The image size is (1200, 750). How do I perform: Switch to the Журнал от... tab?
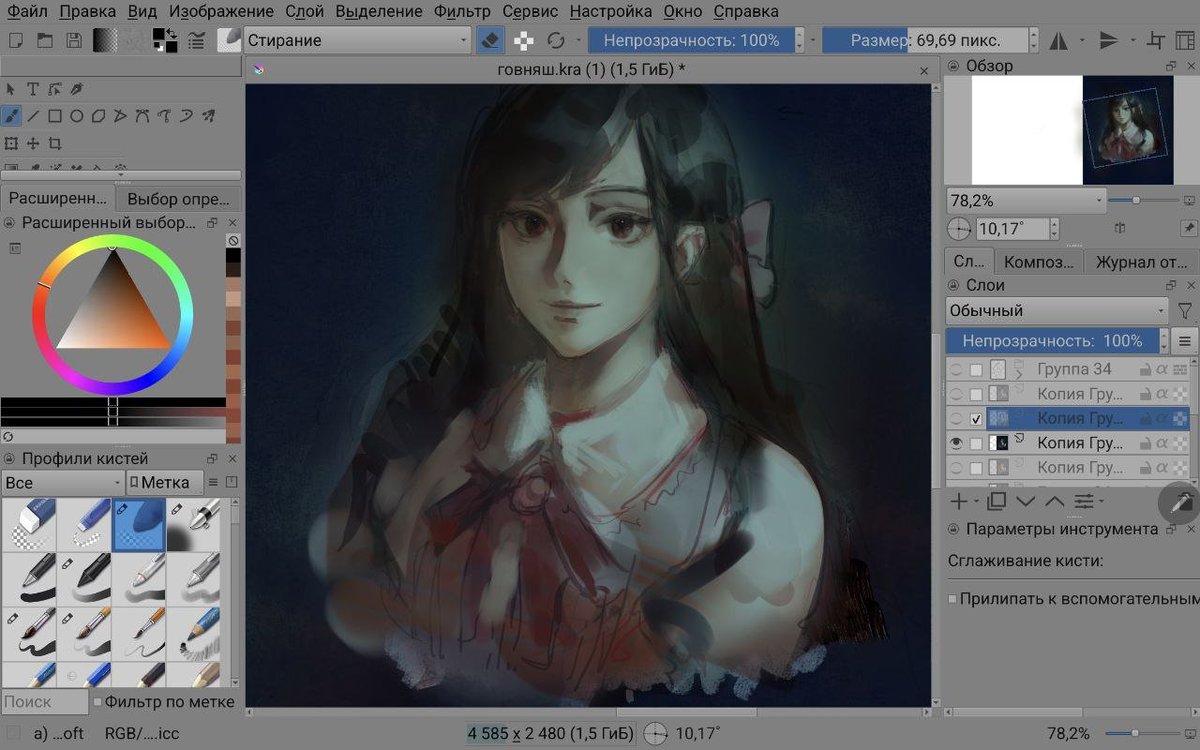point(1141,262)
